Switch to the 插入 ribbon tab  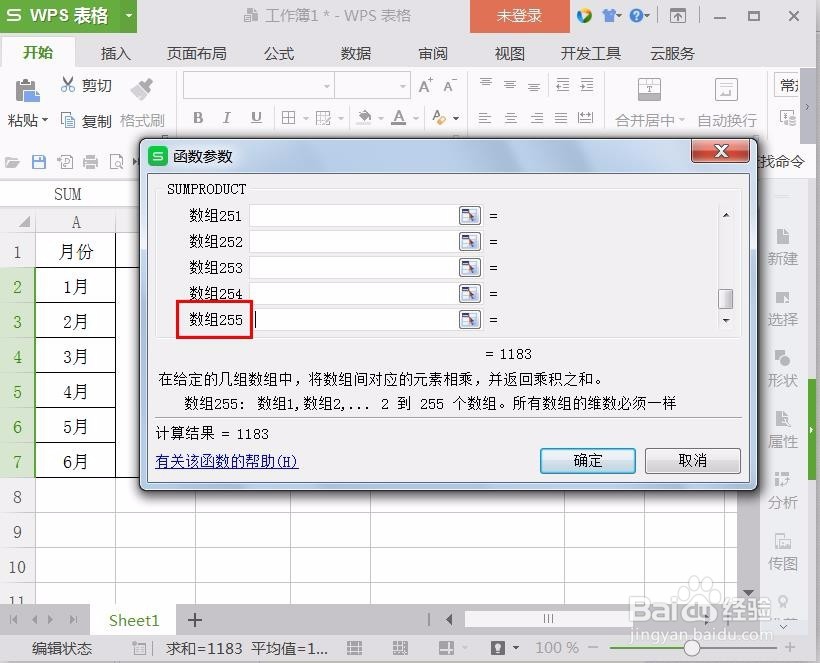(115, 54)
